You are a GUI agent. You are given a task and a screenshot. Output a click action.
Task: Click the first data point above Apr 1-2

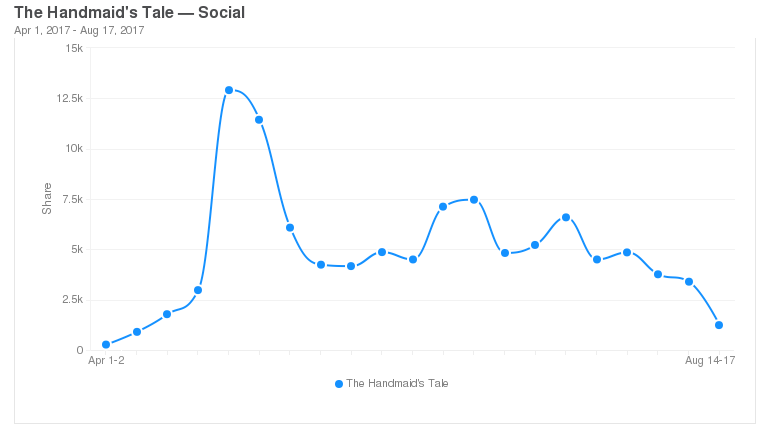click(106, 345)
